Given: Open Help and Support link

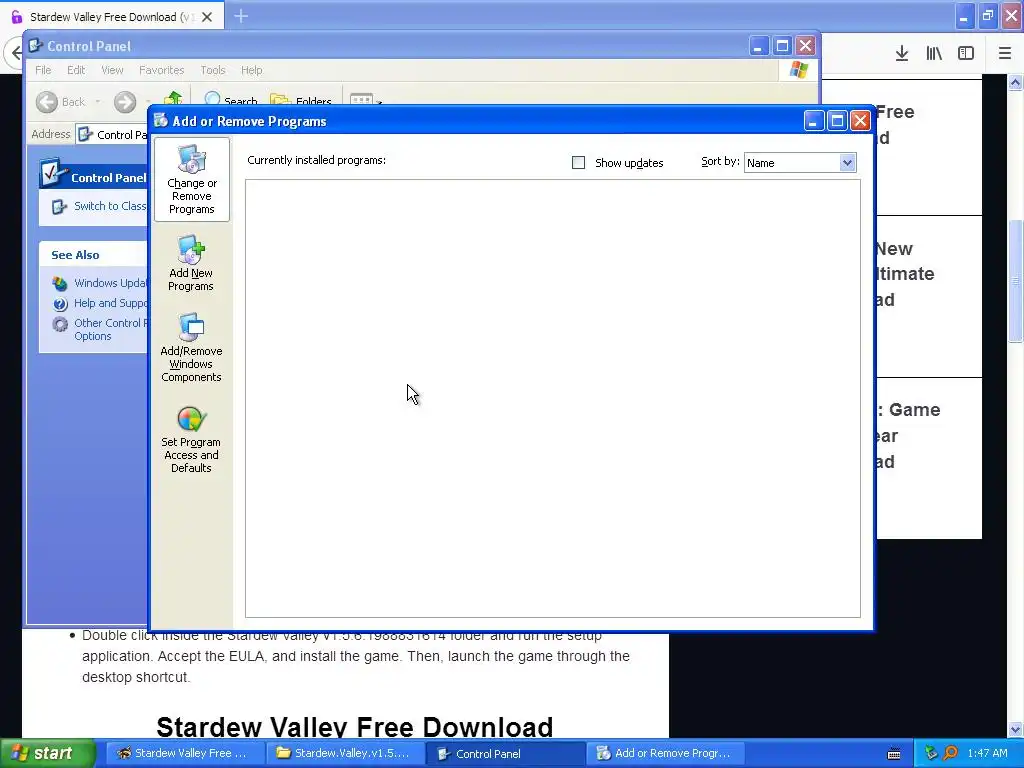Looking at the screenshot, I should 110,303.
